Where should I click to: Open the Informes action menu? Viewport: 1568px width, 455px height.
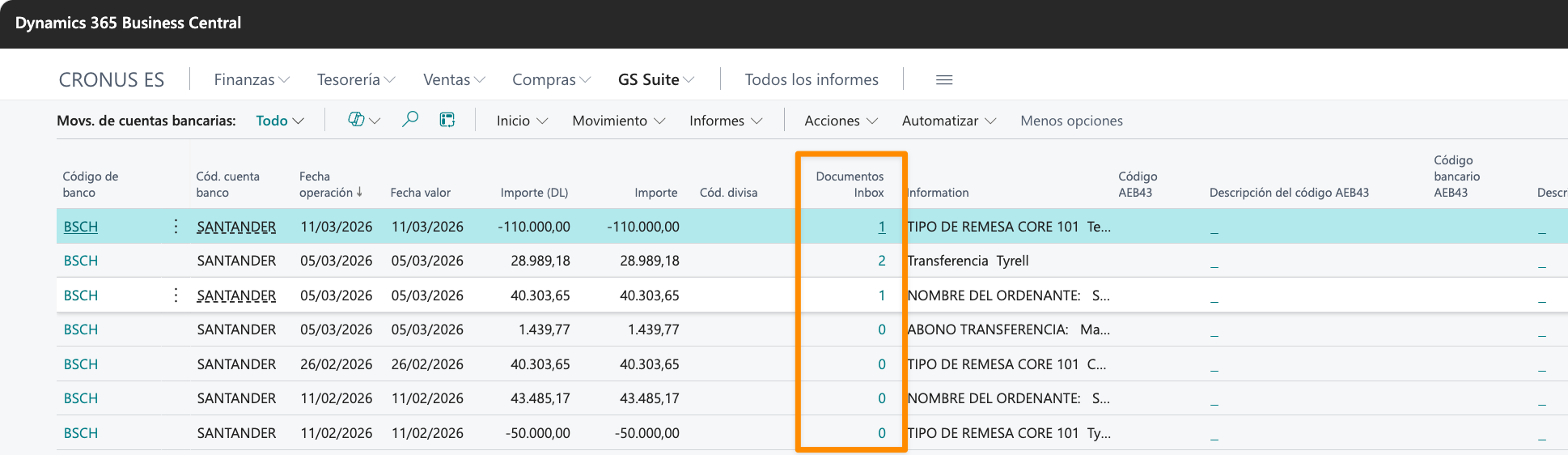726,121
